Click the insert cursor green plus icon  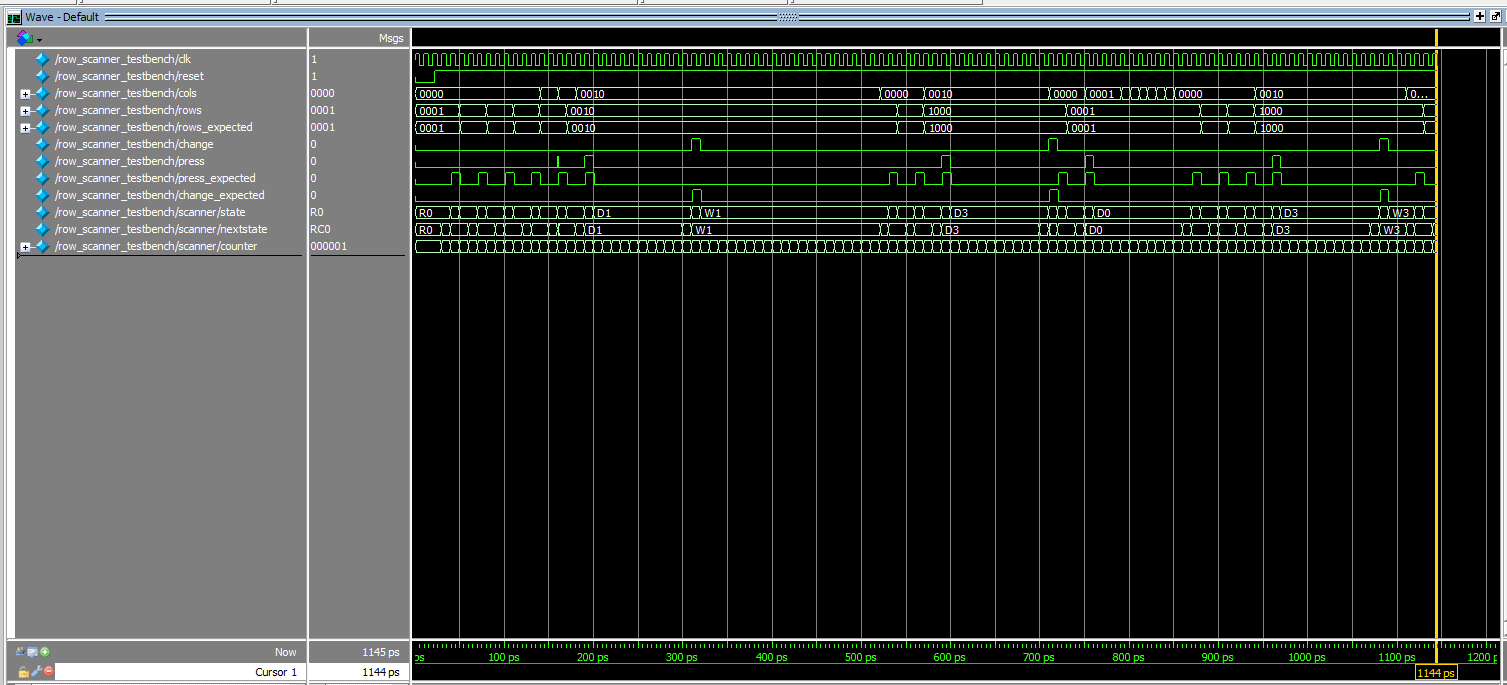45,652
